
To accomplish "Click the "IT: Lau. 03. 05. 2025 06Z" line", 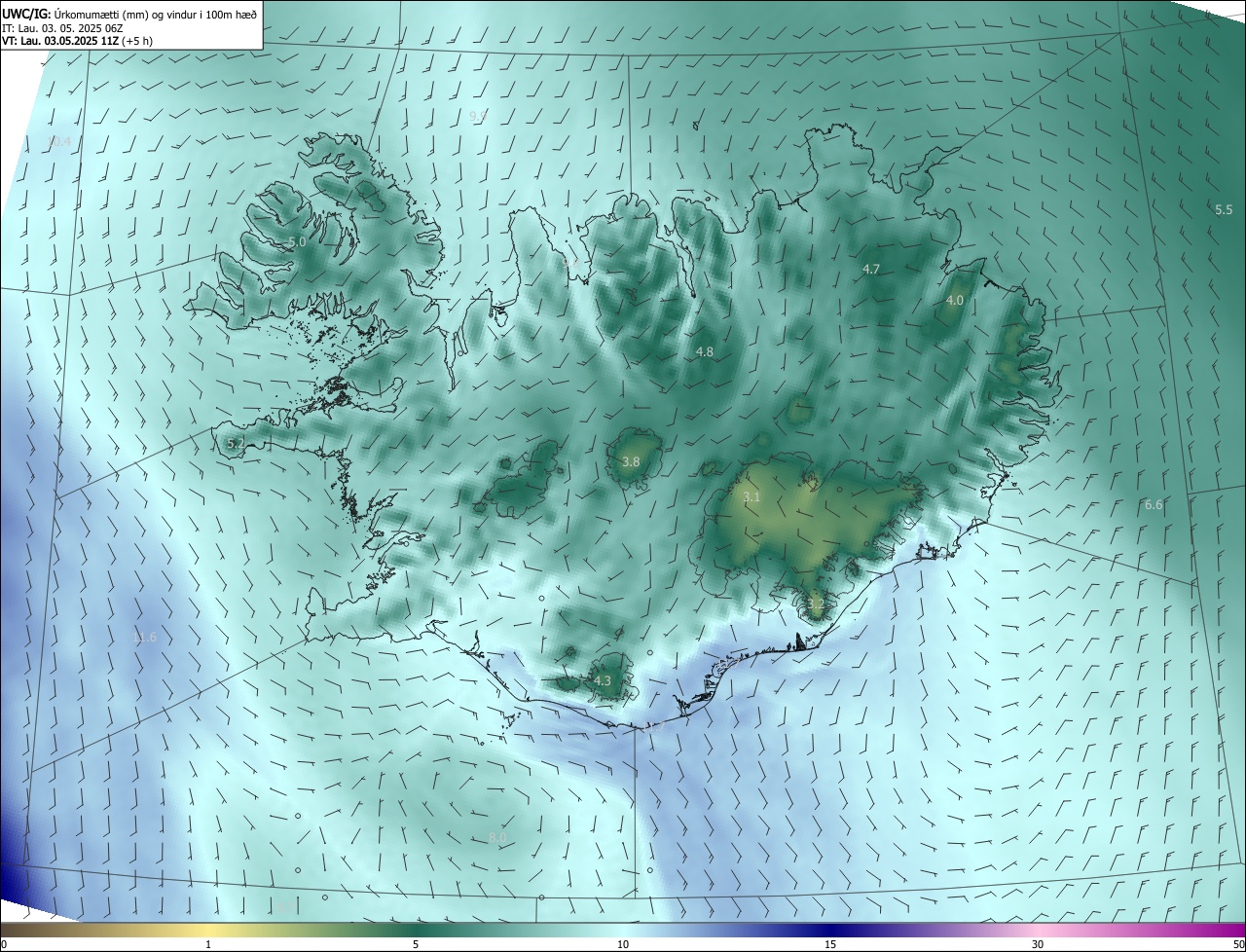I will 63,27.
